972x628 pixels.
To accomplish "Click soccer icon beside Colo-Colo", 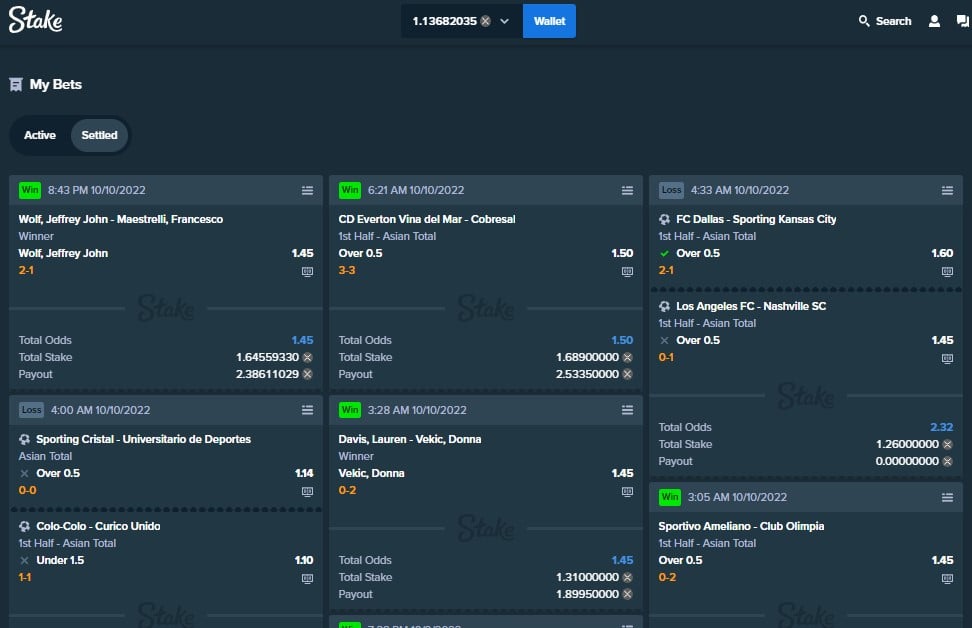I will coord(24,526).
